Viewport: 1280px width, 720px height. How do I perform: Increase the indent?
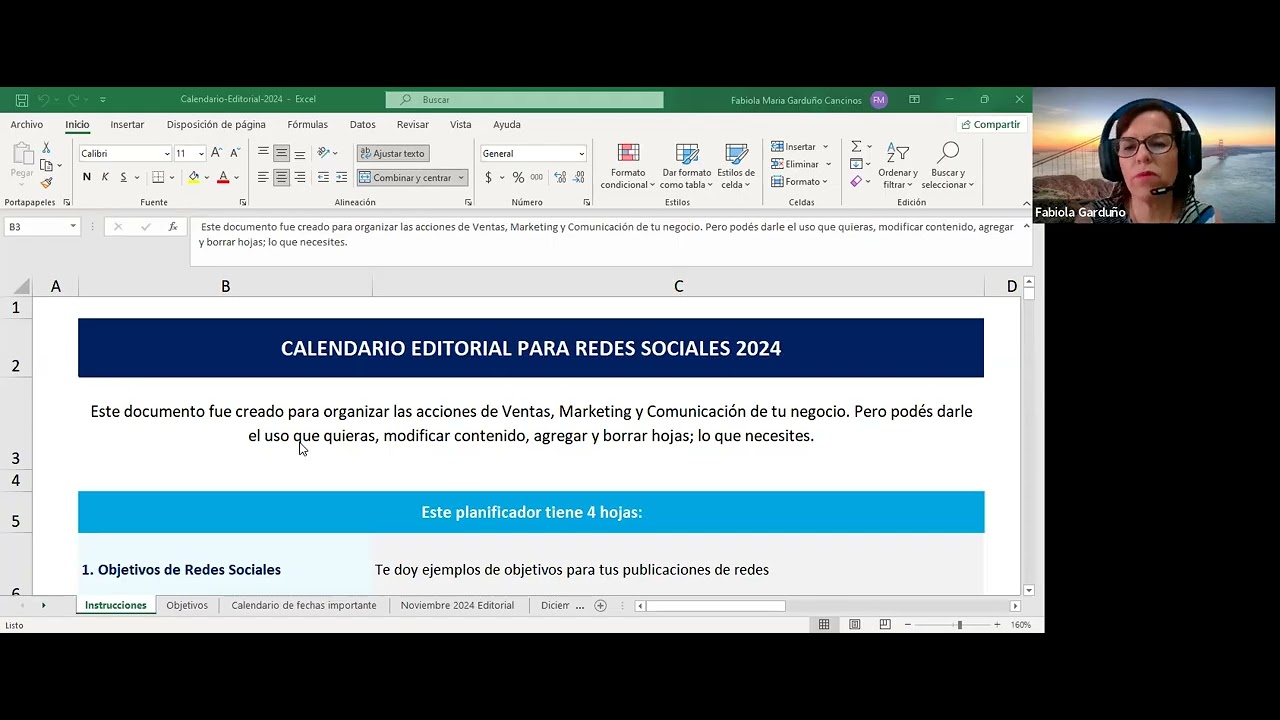click(x=341, y=177)
